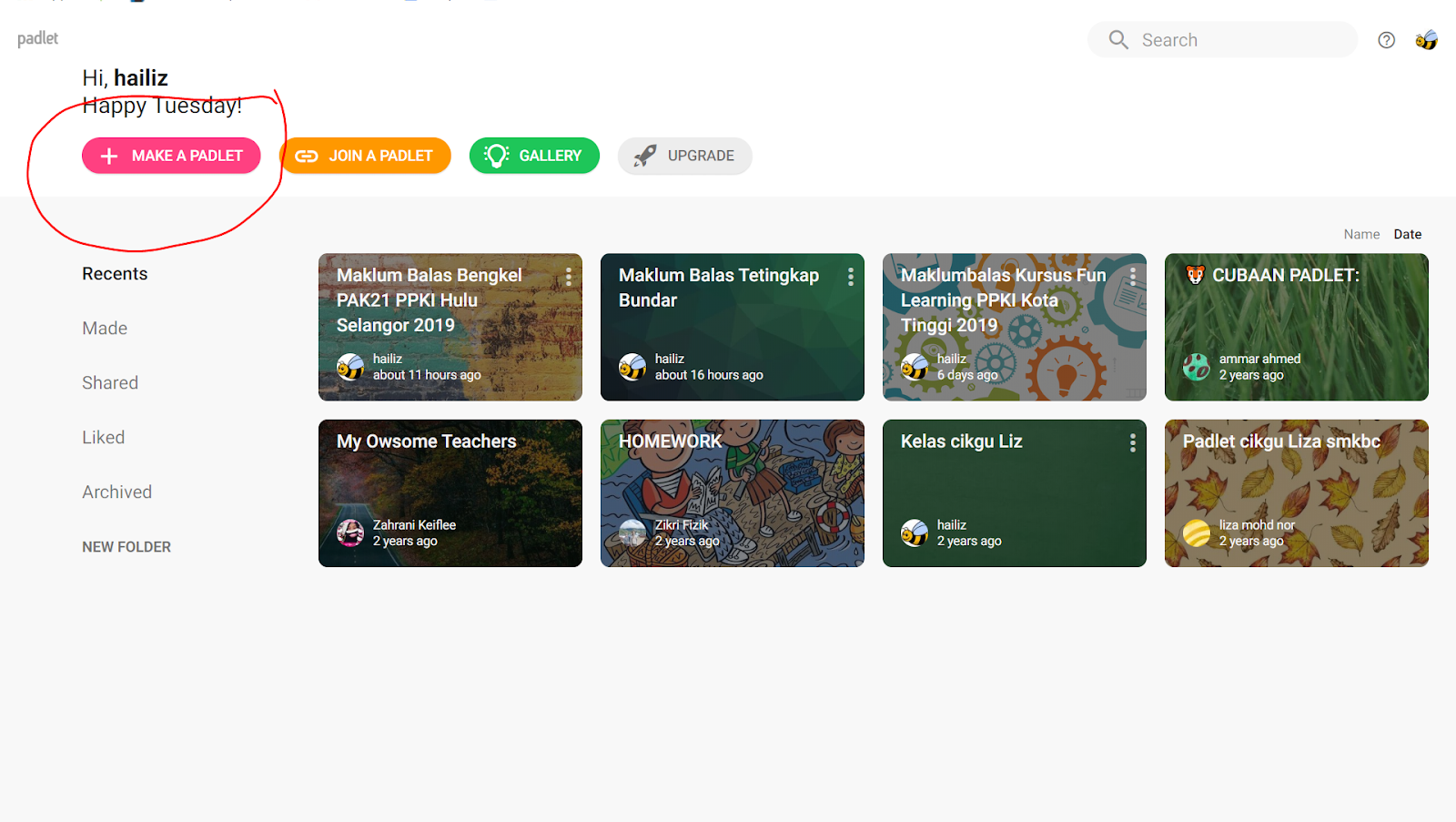The width and height of the screenshot is (1456, 822).
Task: Click 'about 16 hours ago' text
Action: [x=709, y=375]
